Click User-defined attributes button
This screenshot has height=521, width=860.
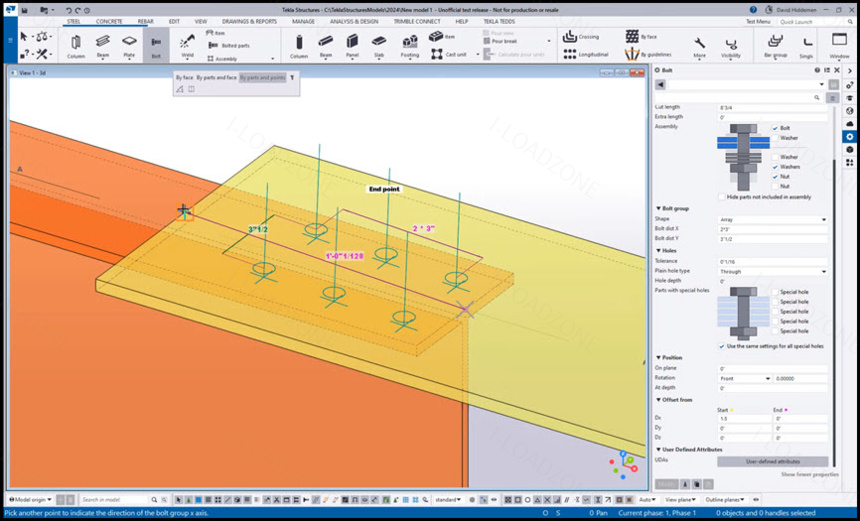click(x=772, y=462)
